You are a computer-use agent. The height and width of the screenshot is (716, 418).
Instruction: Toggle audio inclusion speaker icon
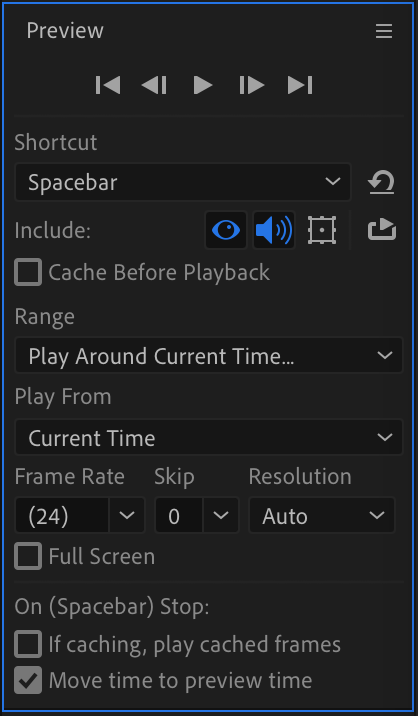pos(274,230)
